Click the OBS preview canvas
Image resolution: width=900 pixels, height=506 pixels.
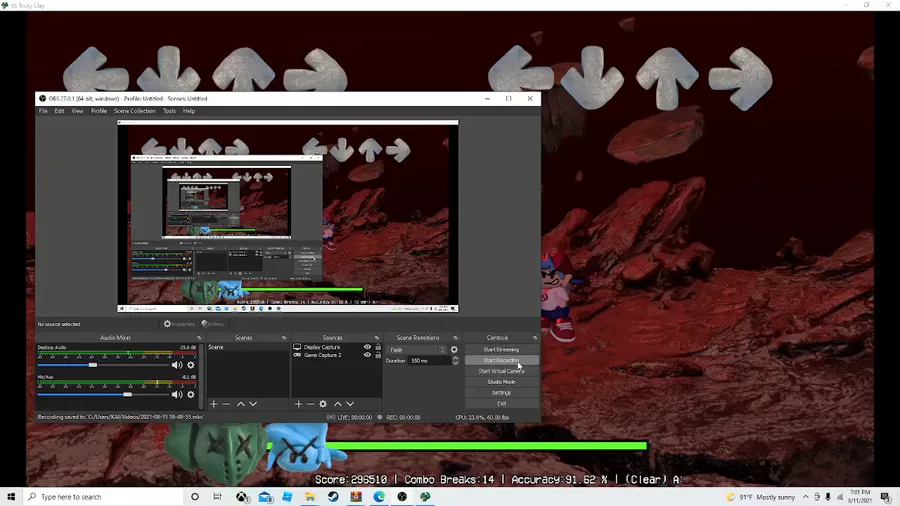288,216
